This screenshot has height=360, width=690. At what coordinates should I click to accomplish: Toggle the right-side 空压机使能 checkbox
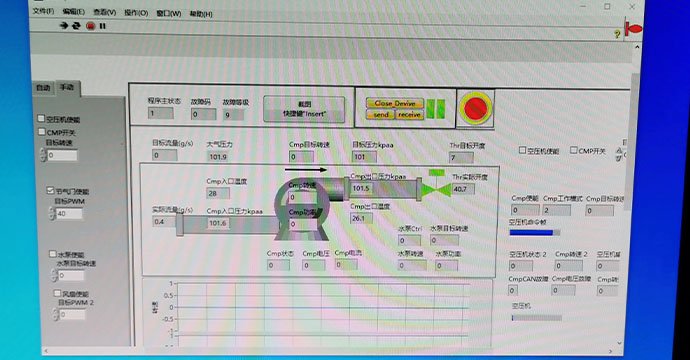pos(522,150)
